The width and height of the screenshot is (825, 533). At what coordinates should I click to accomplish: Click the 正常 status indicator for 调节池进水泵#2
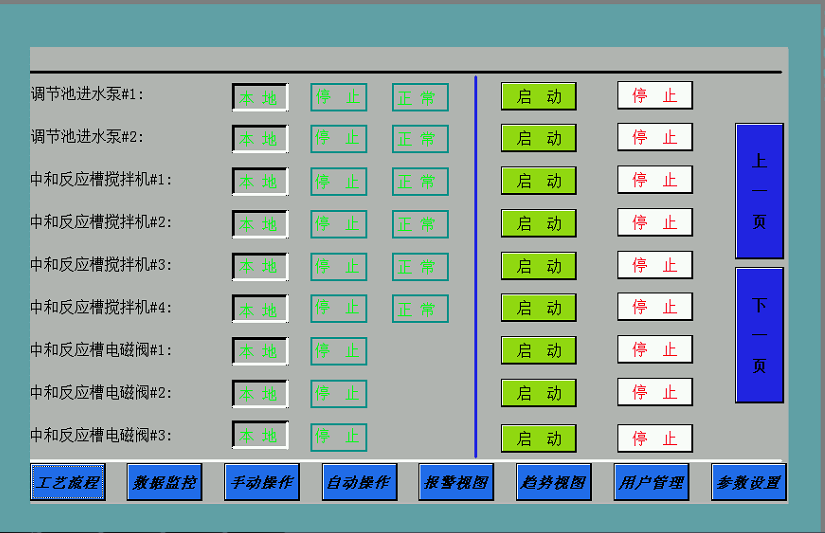(x=420, y=139)
